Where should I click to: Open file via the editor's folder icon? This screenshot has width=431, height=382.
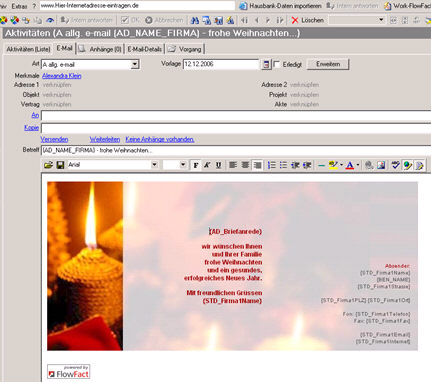49,165
